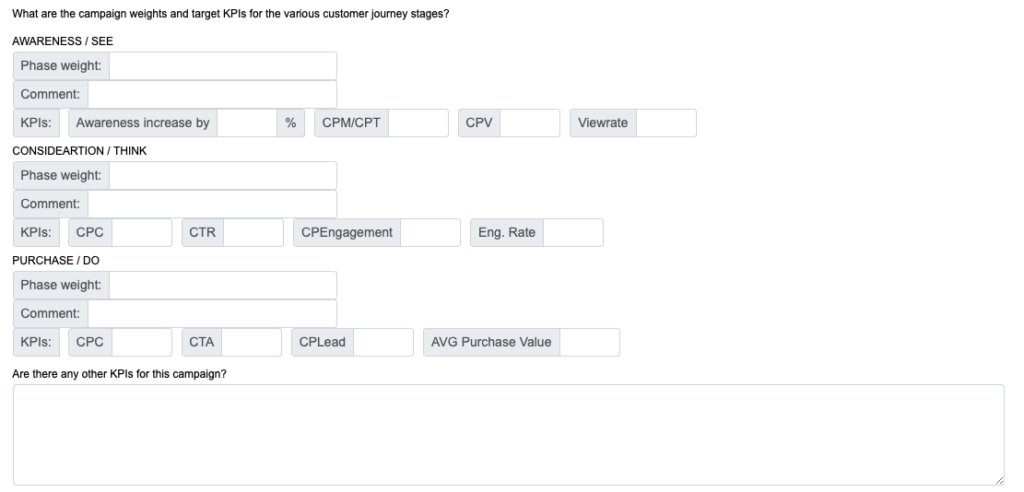1024x492 pixels.
Task: Click the CTA input field
Action: click(251, 342)
